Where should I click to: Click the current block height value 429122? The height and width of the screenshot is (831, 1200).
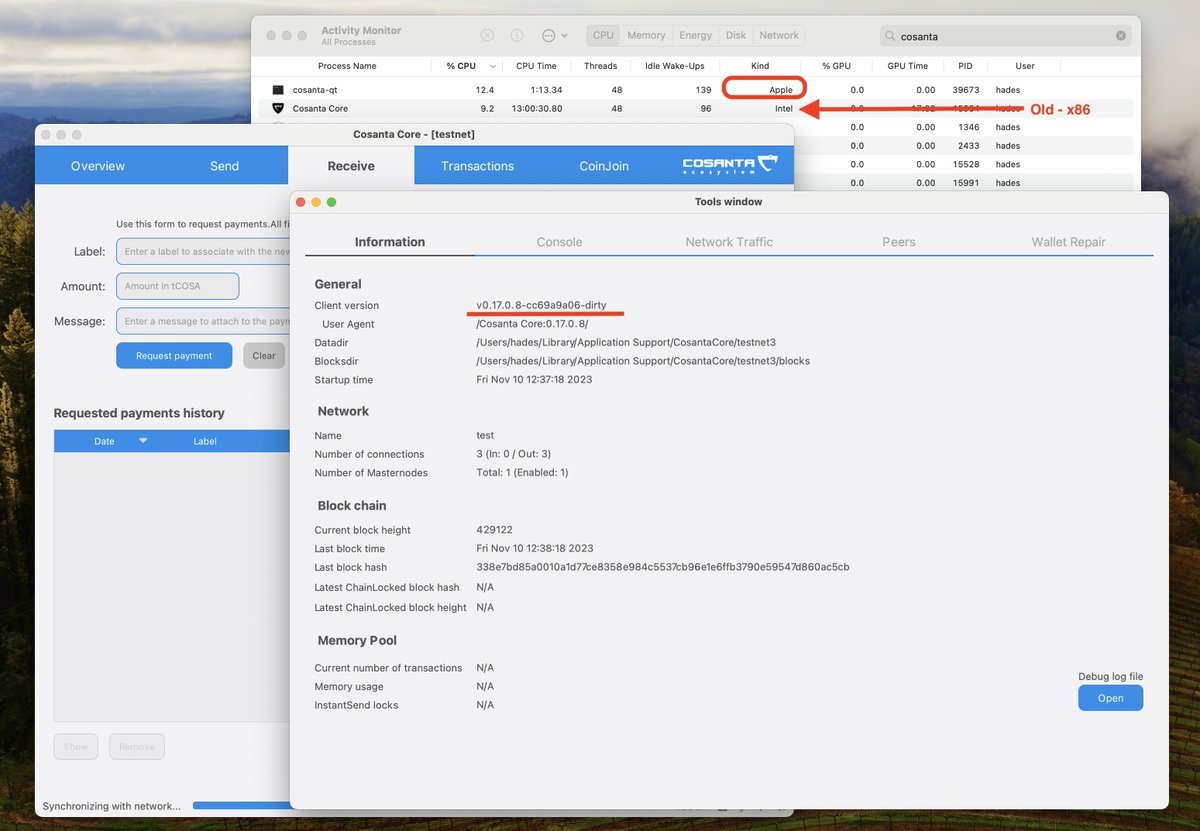pyautogui.click(x=494, y=530)
